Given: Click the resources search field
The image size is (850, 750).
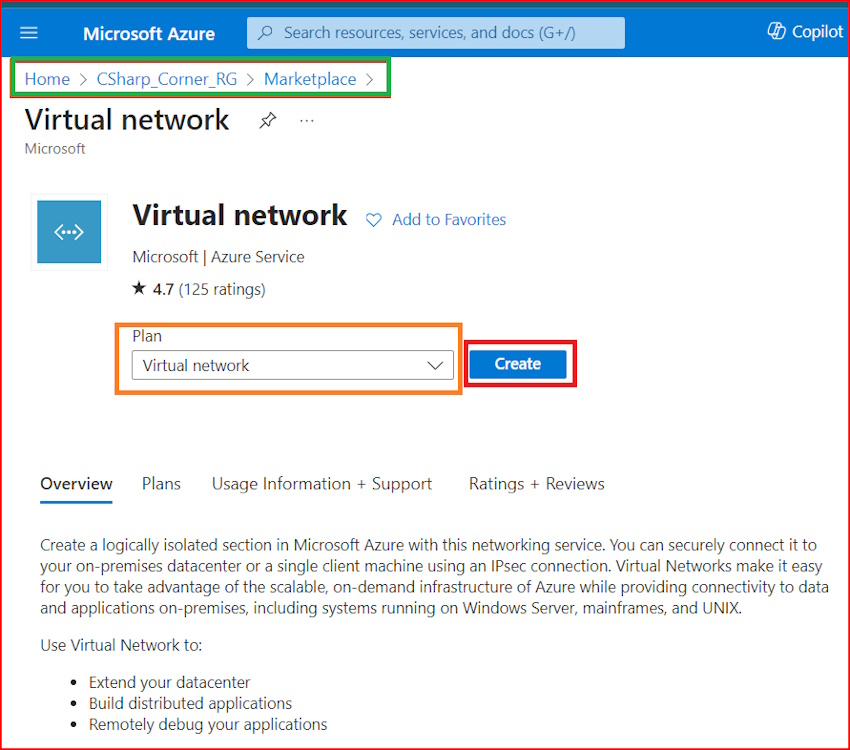Looking at the screenshot, I should pos(435,32).
